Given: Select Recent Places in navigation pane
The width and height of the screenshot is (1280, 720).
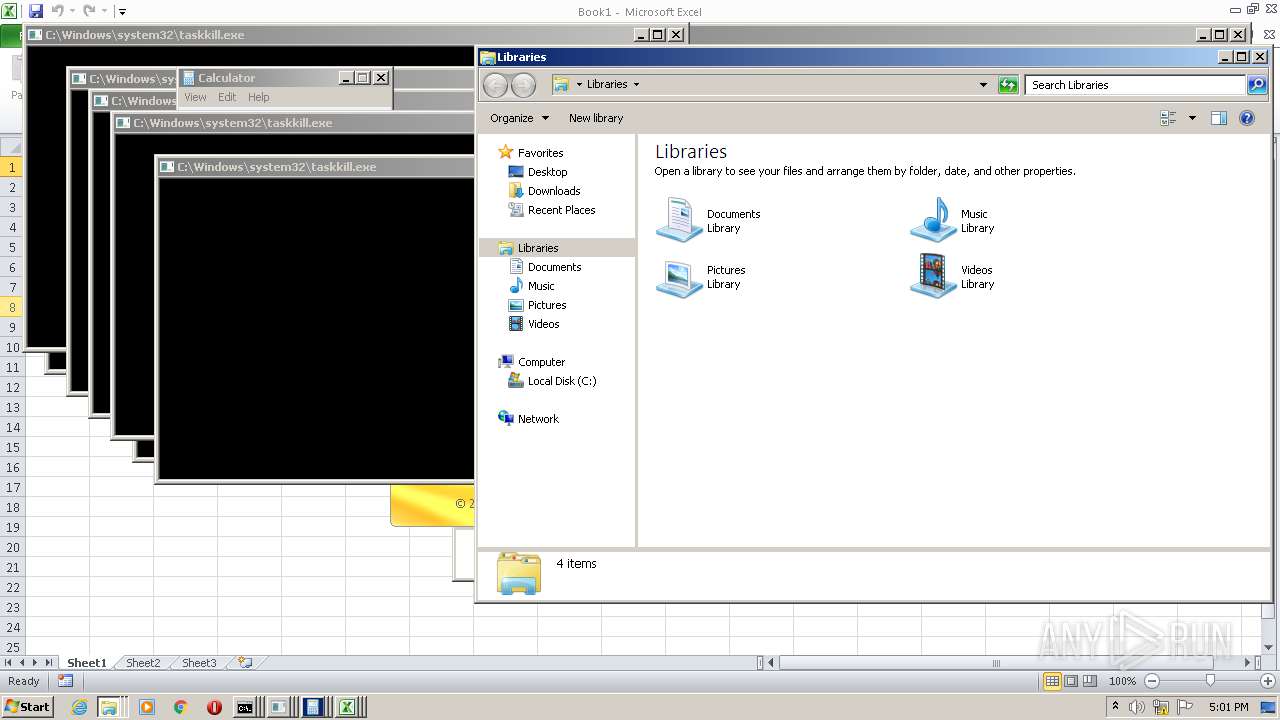Looking at the screenshot, I should [x=561, y=210].
